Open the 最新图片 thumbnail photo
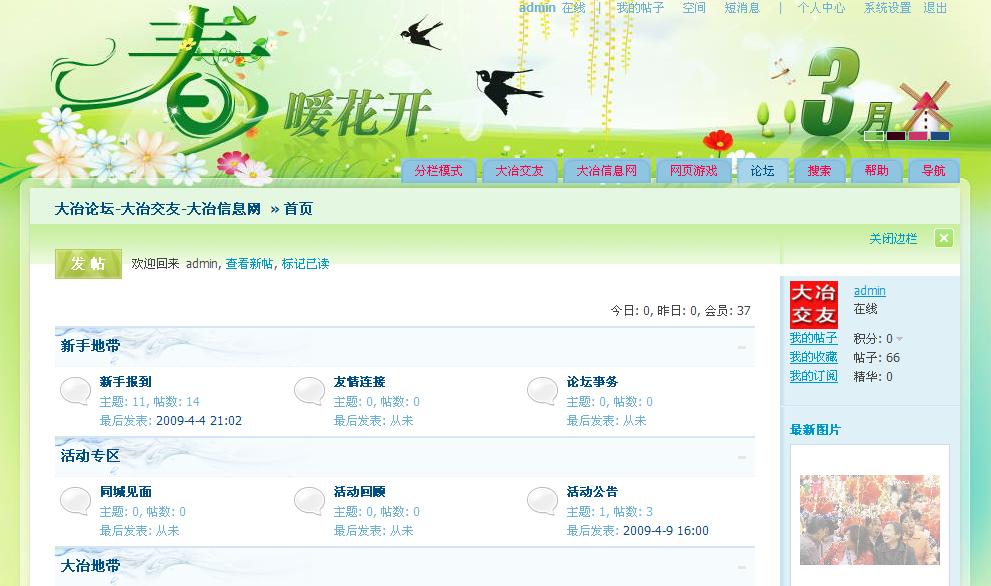991x586 pixels. [870, 520]
